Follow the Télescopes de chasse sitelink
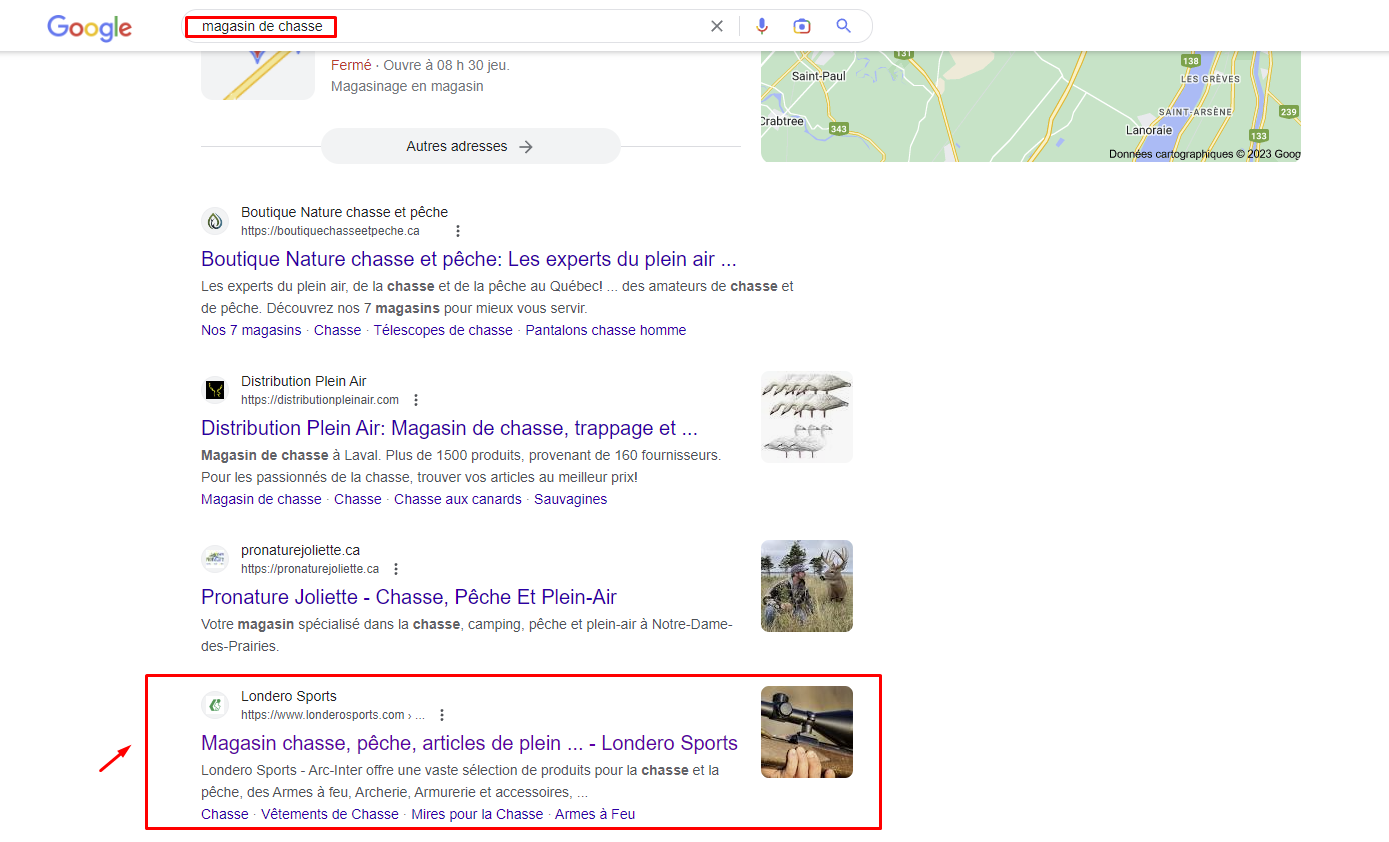Screen dimensions: 1389x842 tap(443, 330)
